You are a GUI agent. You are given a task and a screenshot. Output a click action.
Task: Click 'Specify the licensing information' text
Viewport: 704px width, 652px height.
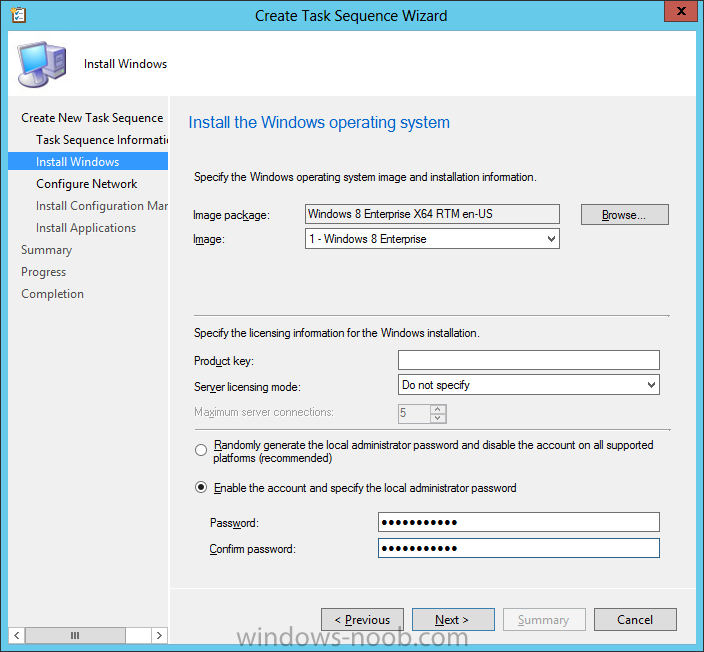[337, 333]
